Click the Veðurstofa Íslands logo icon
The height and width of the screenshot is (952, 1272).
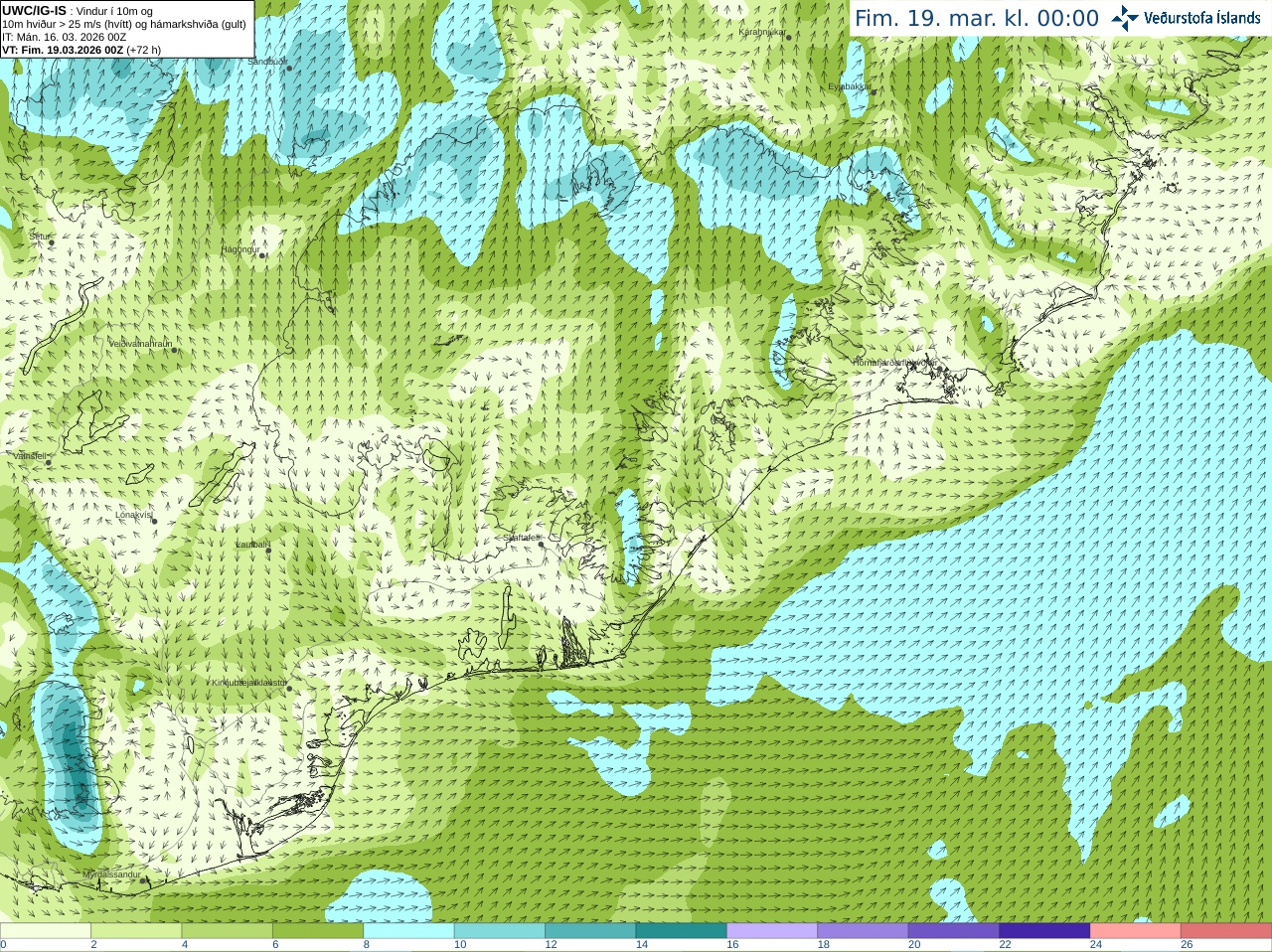(1125, 18)
